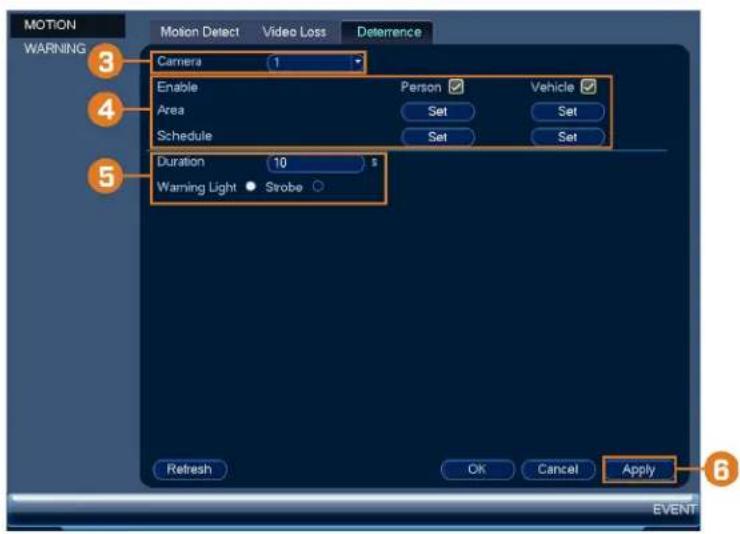Switch to the Video Loss tab
740x534 pixels.
[294, 32]
